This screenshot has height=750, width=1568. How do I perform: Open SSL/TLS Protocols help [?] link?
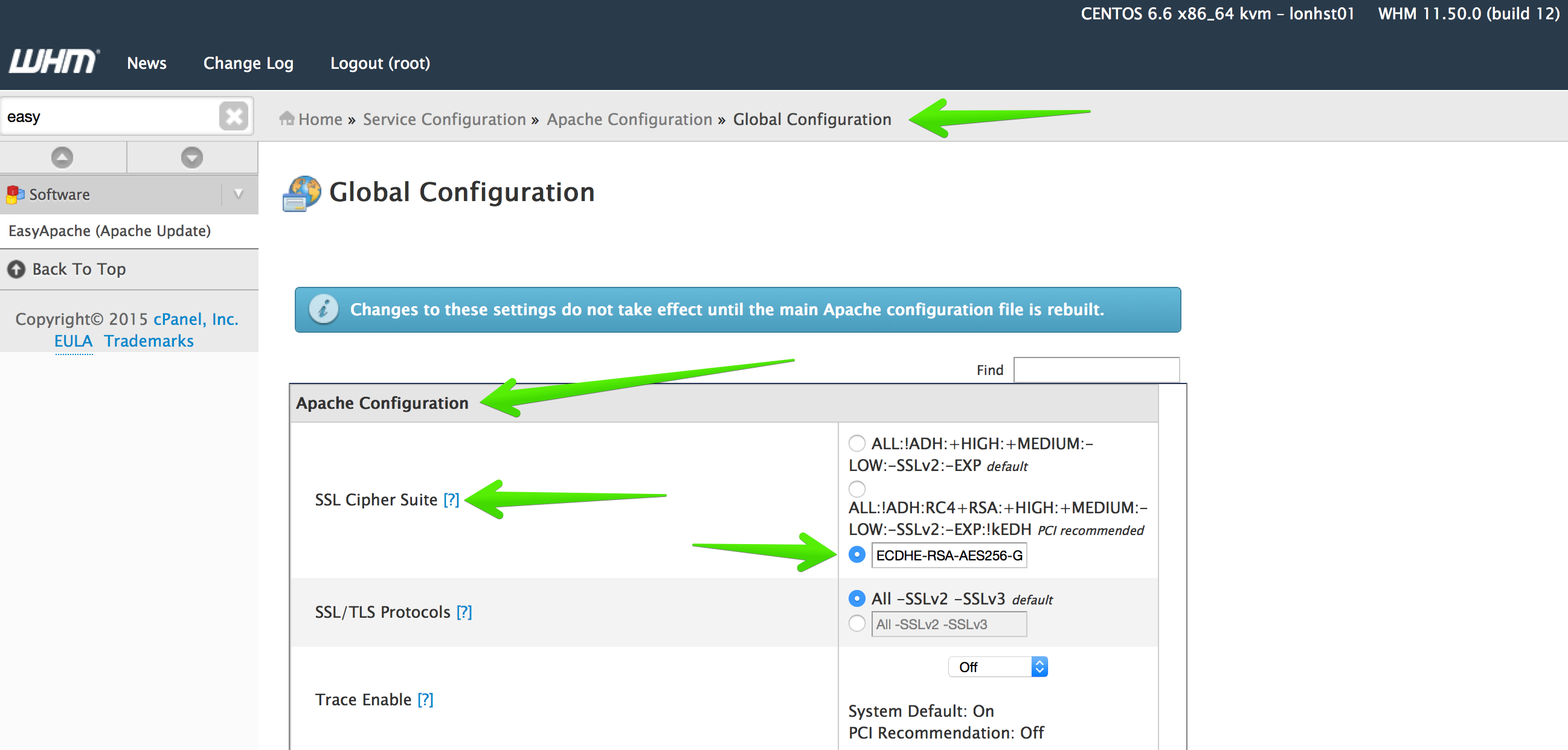coord(464,612)
